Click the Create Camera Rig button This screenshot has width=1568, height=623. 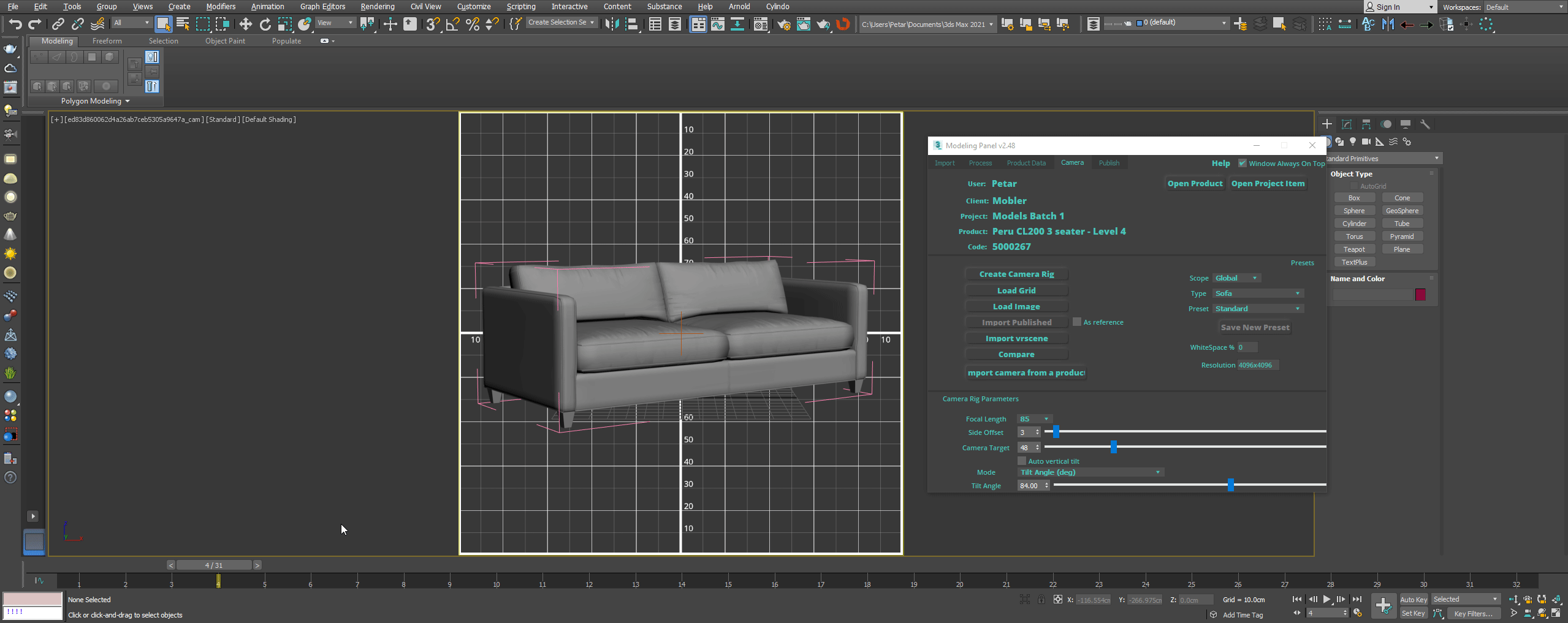(1016, 274)
